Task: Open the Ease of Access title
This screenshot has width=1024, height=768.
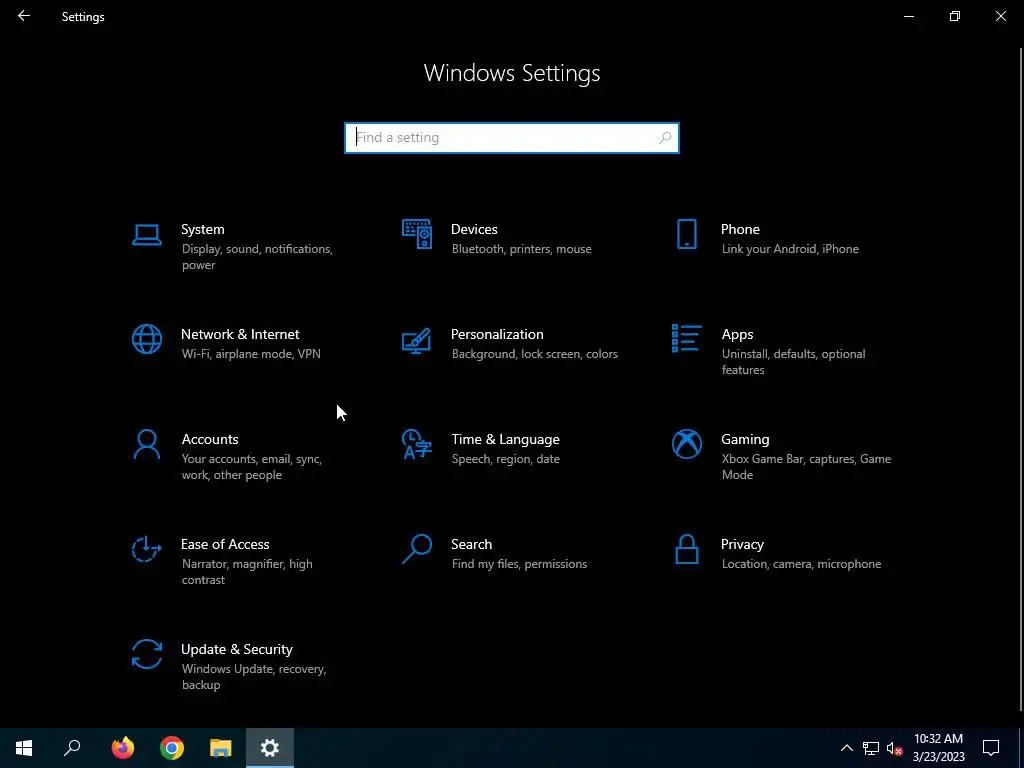Action: tap(225, 545)
